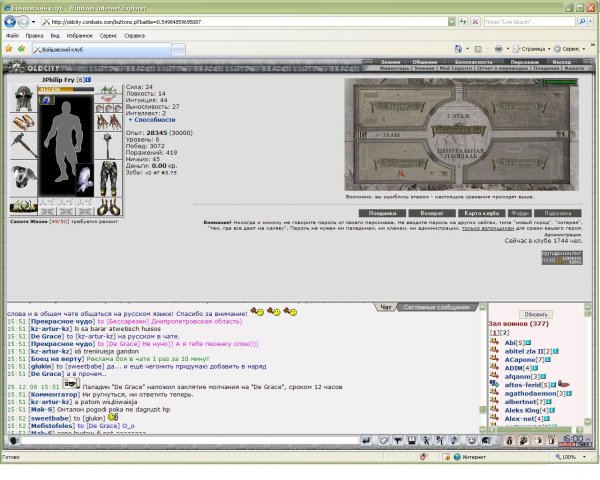Select the mace weapon slot
Image resolution: width=600 pixels, height=480 pixels.
coord(109,145)
